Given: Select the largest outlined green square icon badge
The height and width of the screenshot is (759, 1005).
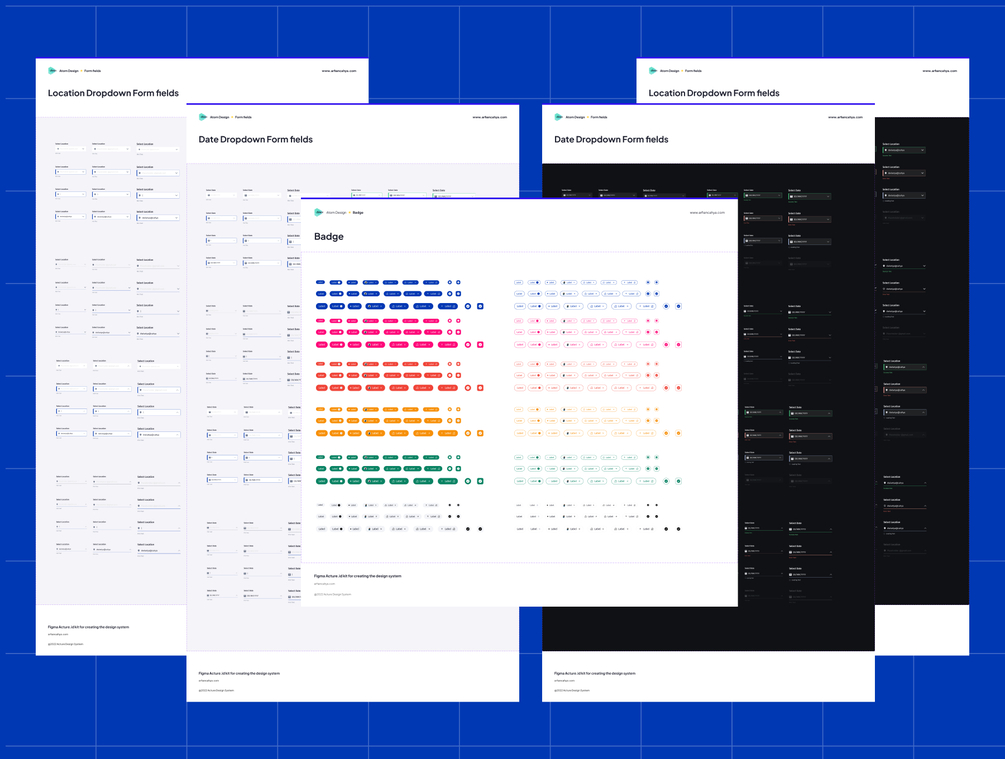Looking at the screenshot, I should [678, 481].
